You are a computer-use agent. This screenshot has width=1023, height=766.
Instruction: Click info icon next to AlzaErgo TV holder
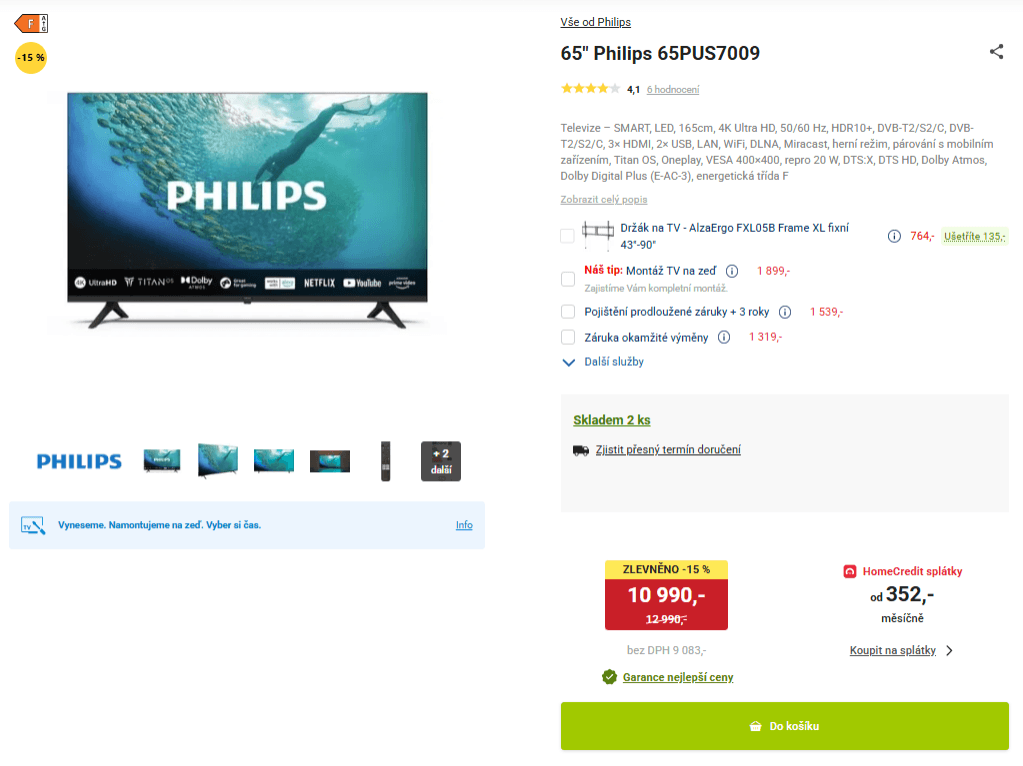[x=894, y=236]
